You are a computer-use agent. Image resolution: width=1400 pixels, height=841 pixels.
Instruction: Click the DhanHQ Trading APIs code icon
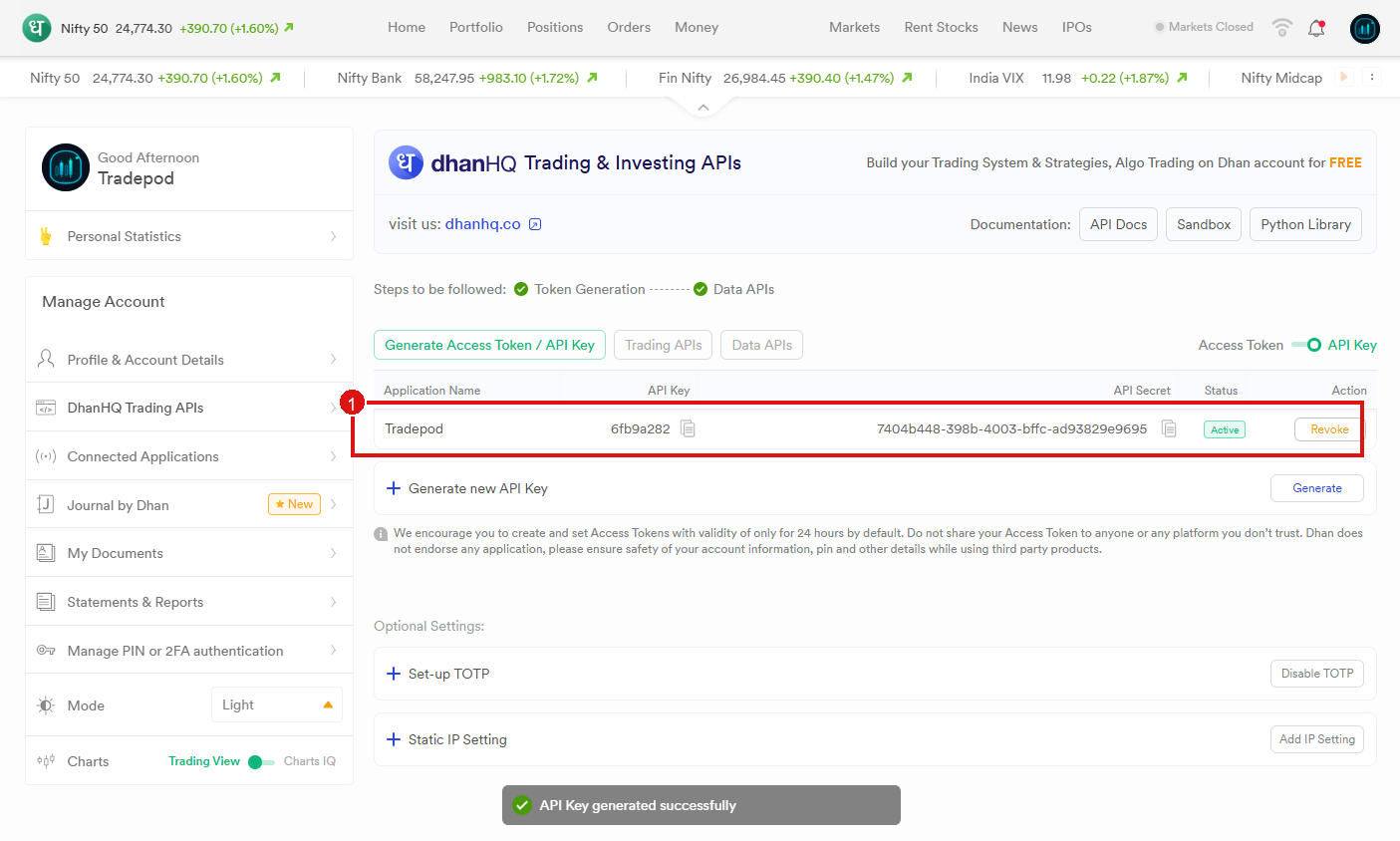click(x=46, y=408)
